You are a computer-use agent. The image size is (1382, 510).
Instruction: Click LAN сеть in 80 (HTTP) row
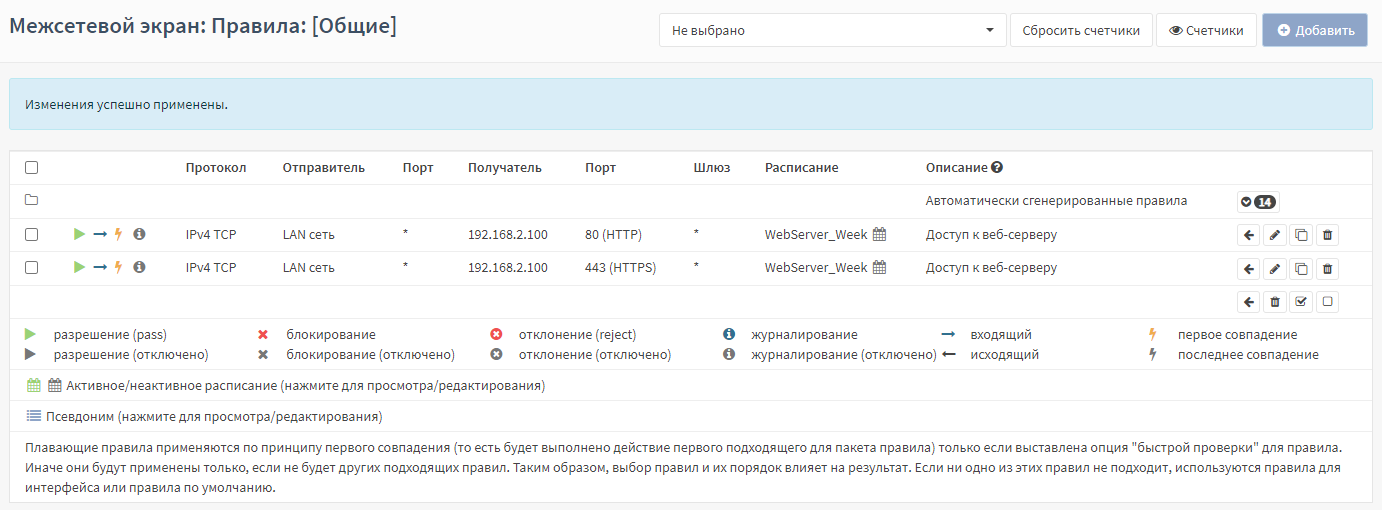[x=309, y=235]
